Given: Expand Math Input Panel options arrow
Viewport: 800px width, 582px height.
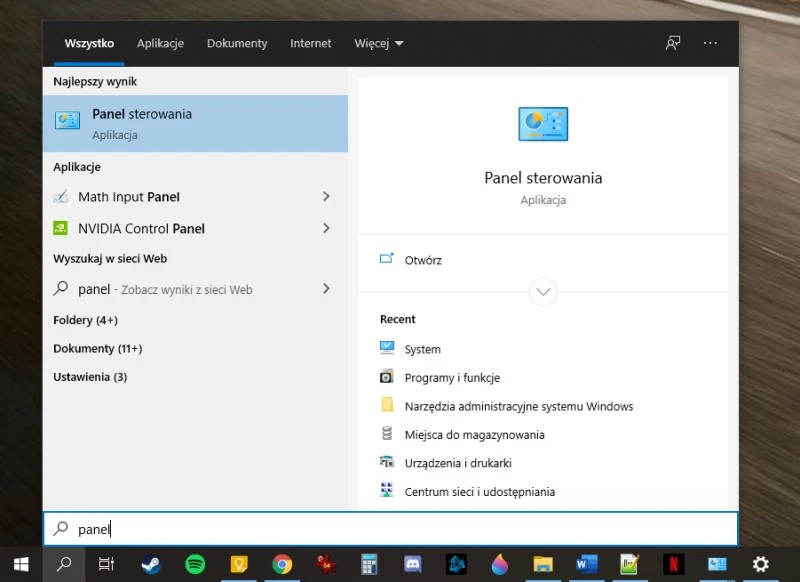Looking at the screenshot, I should (x=326, y=197).
